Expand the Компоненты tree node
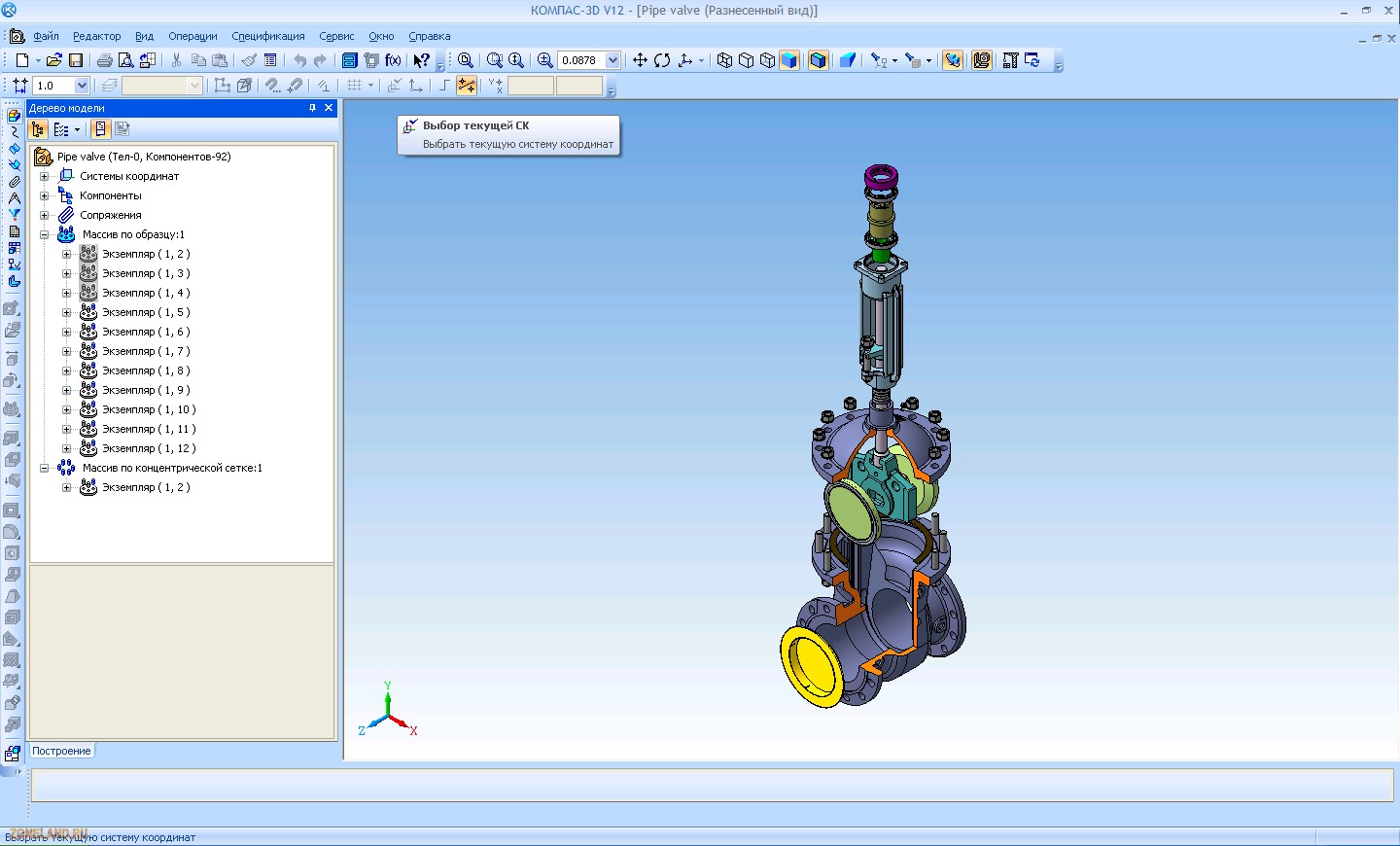The height and width of the screenshot is (846, 1400). click(x=44, y=195)
